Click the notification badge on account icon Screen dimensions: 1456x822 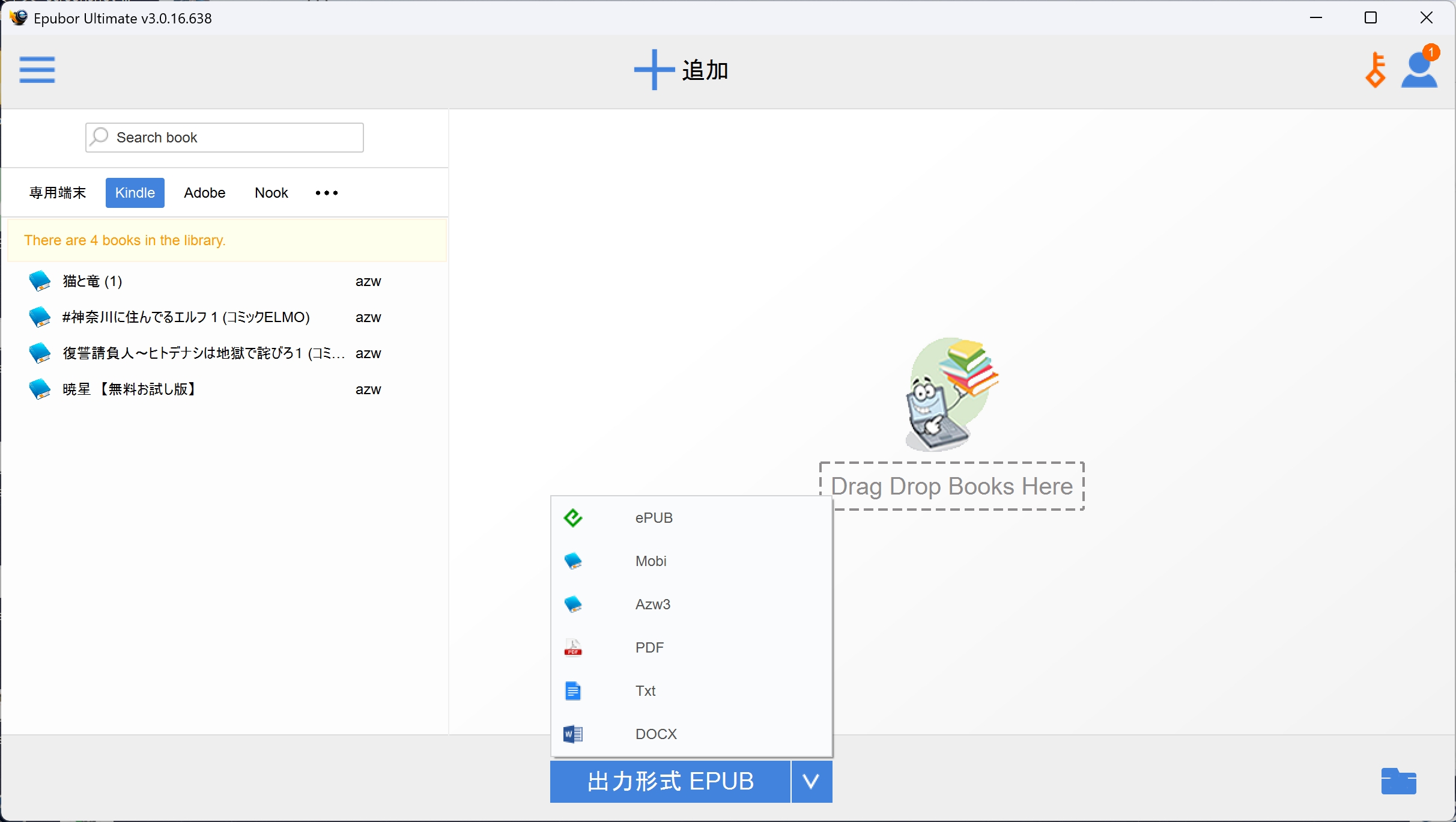[1431, 52]
